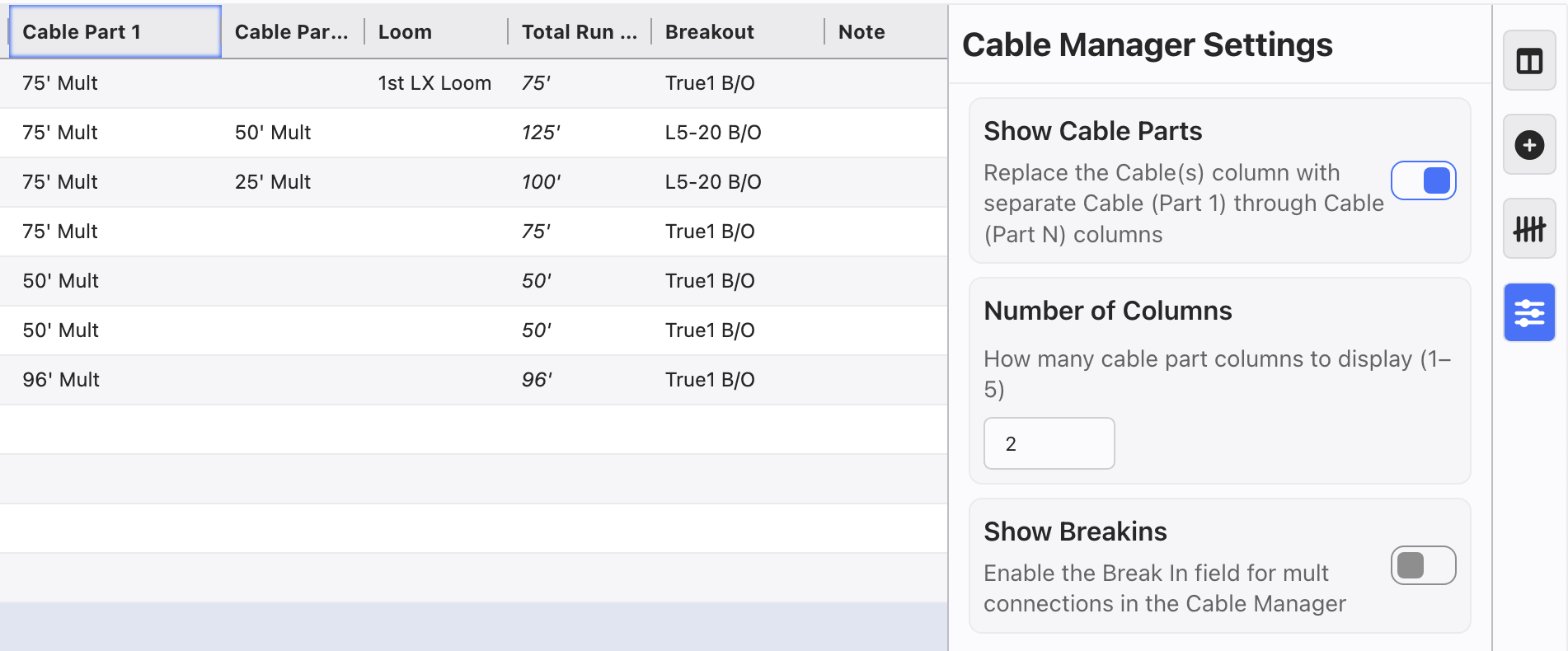Click the 100' total run cell

click(x=541, y=182)
